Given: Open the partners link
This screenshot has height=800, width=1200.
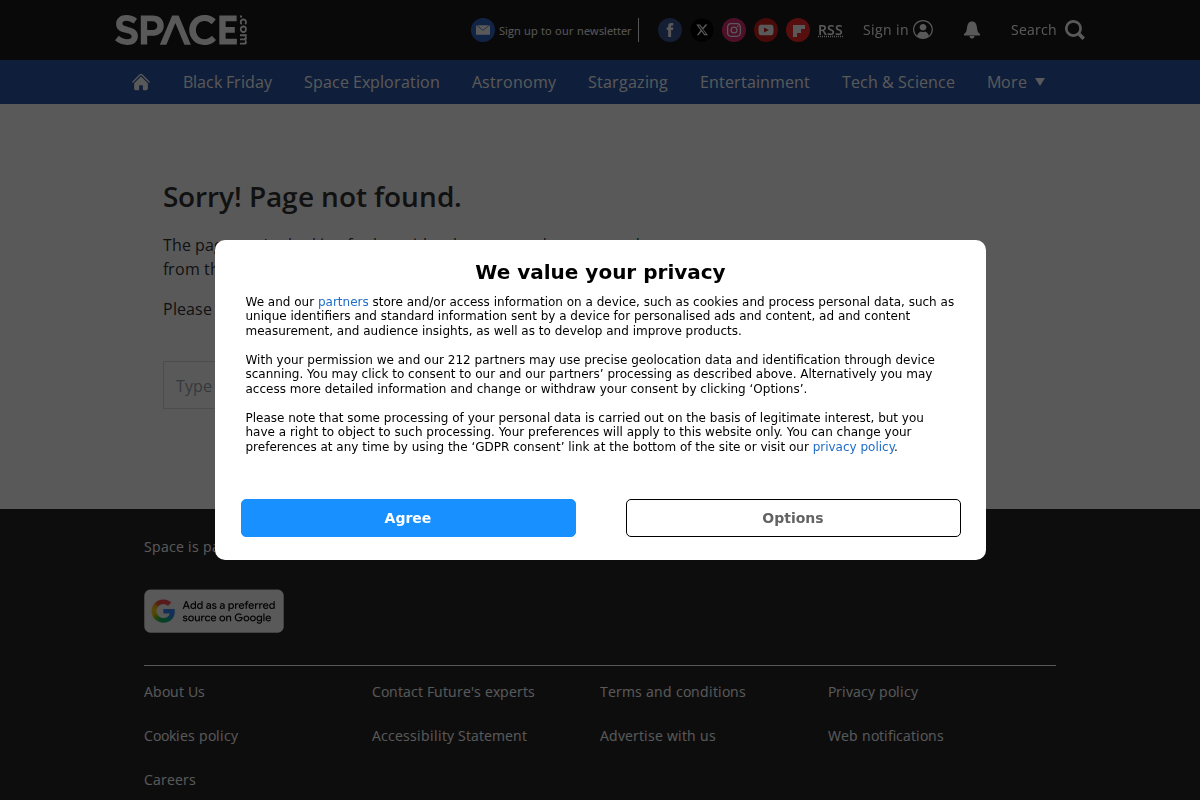Looking at the screenshot, I should coord(343,301).
